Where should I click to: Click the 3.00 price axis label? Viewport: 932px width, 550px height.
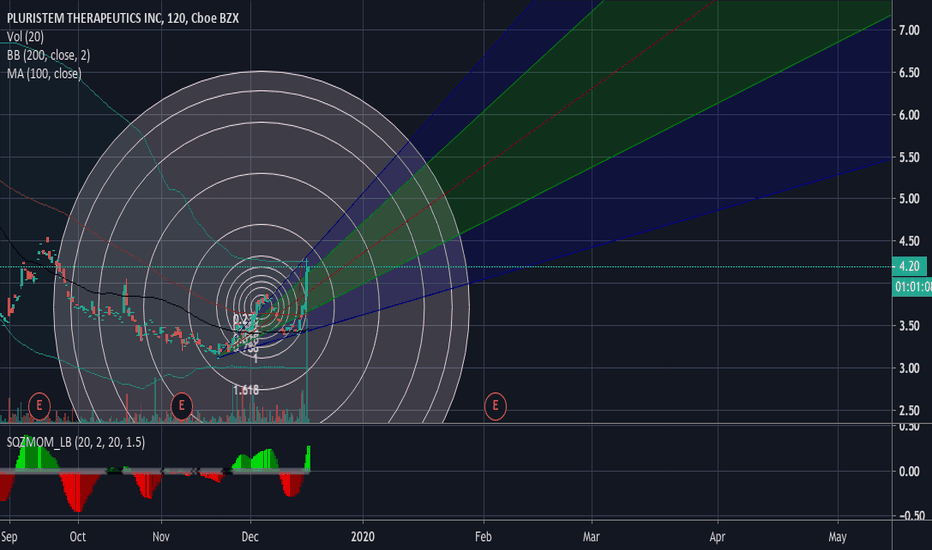click(x=909, y=368)
